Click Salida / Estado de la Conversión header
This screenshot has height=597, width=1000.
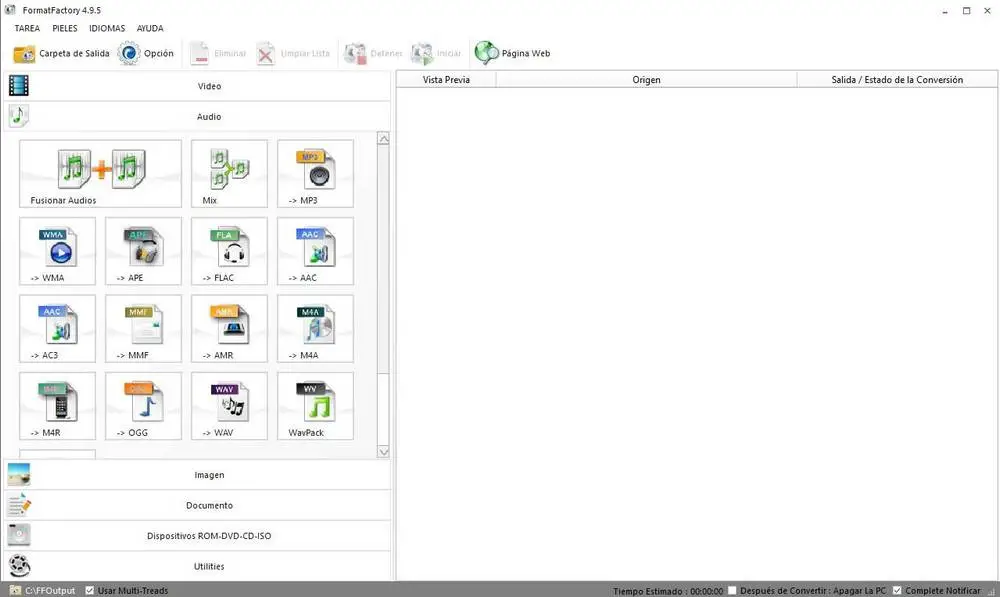897,80
